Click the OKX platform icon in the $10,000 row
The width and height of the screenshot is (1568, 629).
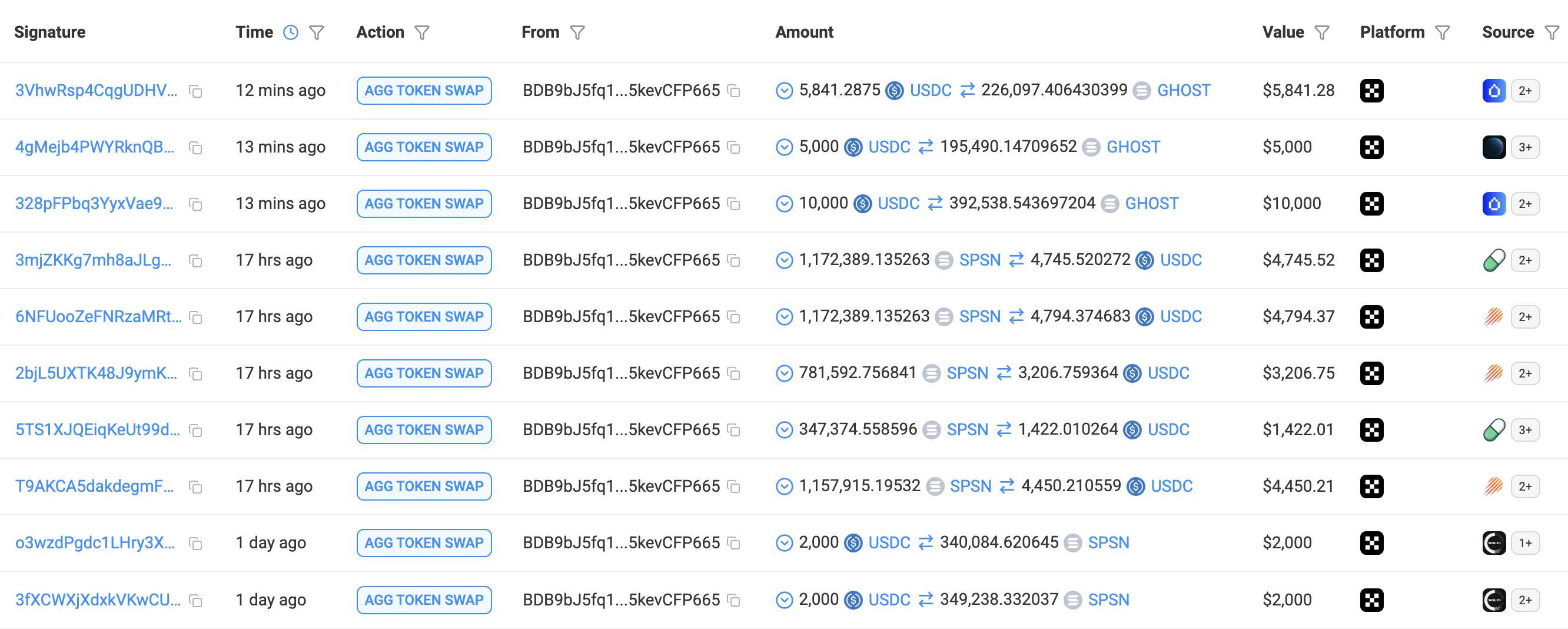pyautogui.click(x=1371, y=203)
